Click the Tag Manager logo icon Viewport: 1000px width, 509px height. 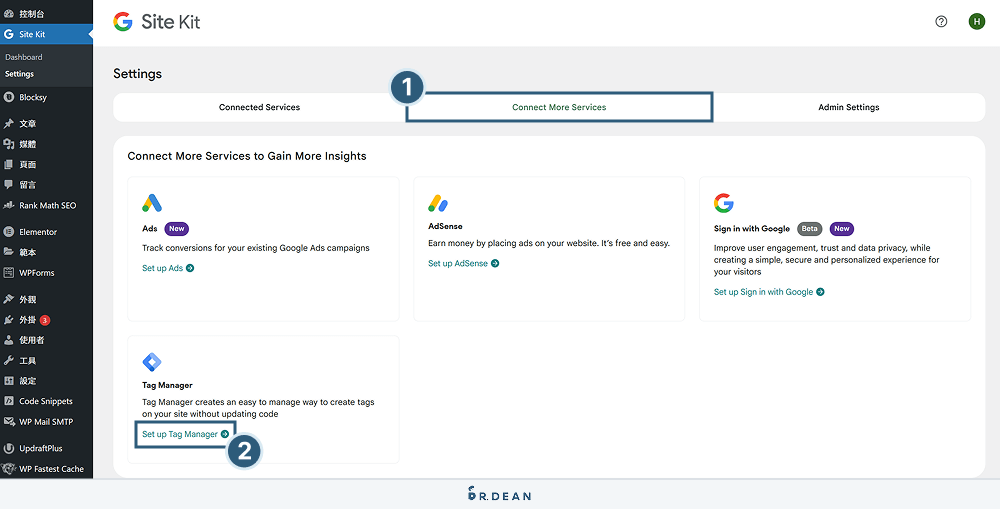[x=152, y=362]
